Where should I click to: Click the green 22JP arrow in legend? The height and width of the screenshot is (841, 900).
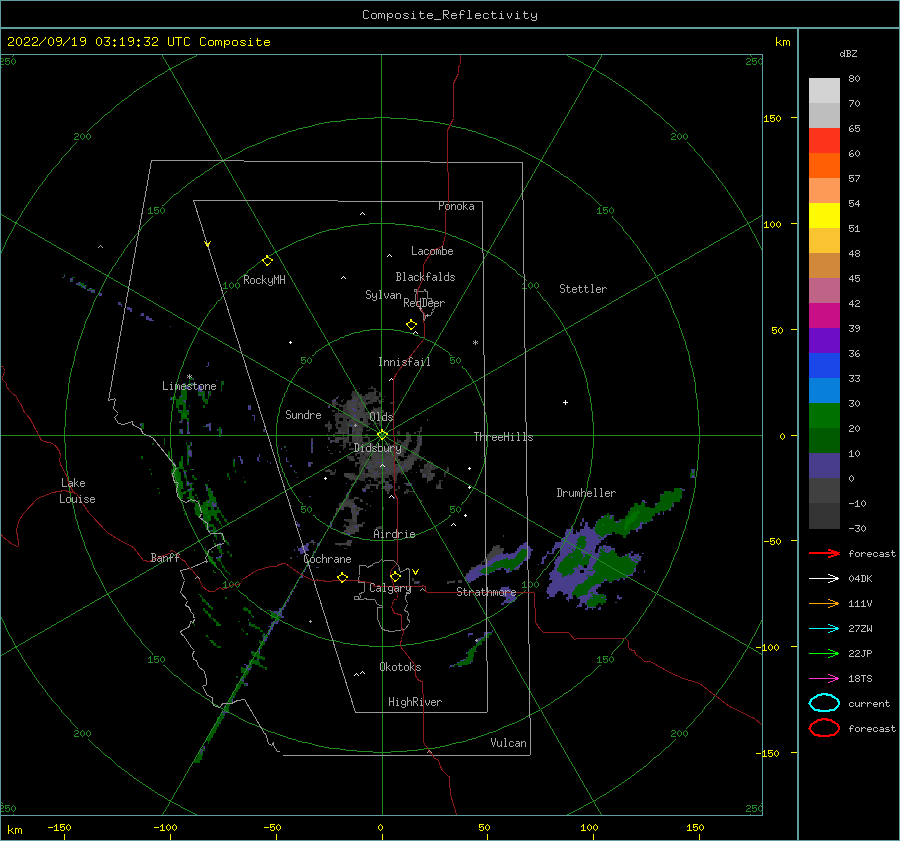point(824,653)
